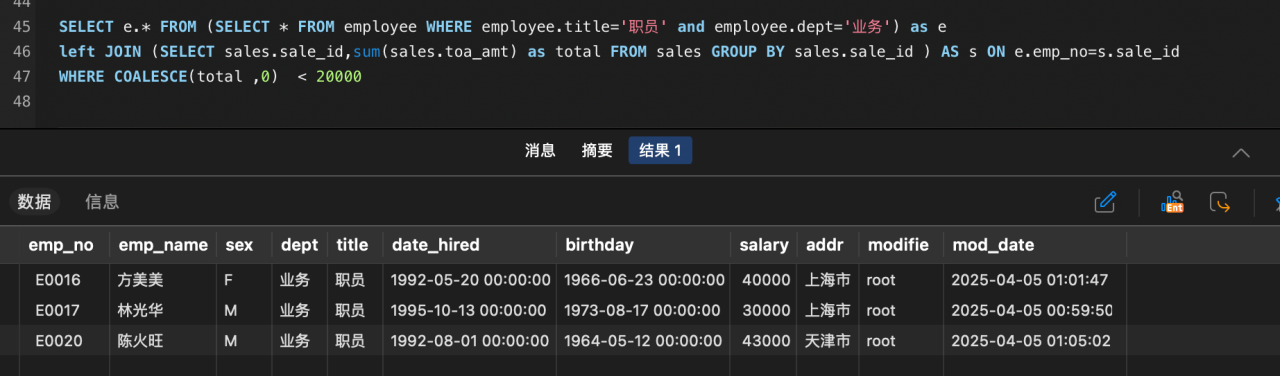The width and height of the screenshot is (1280, 376).
Task: Switch to the 信息 view
Action: click(102, 202)
